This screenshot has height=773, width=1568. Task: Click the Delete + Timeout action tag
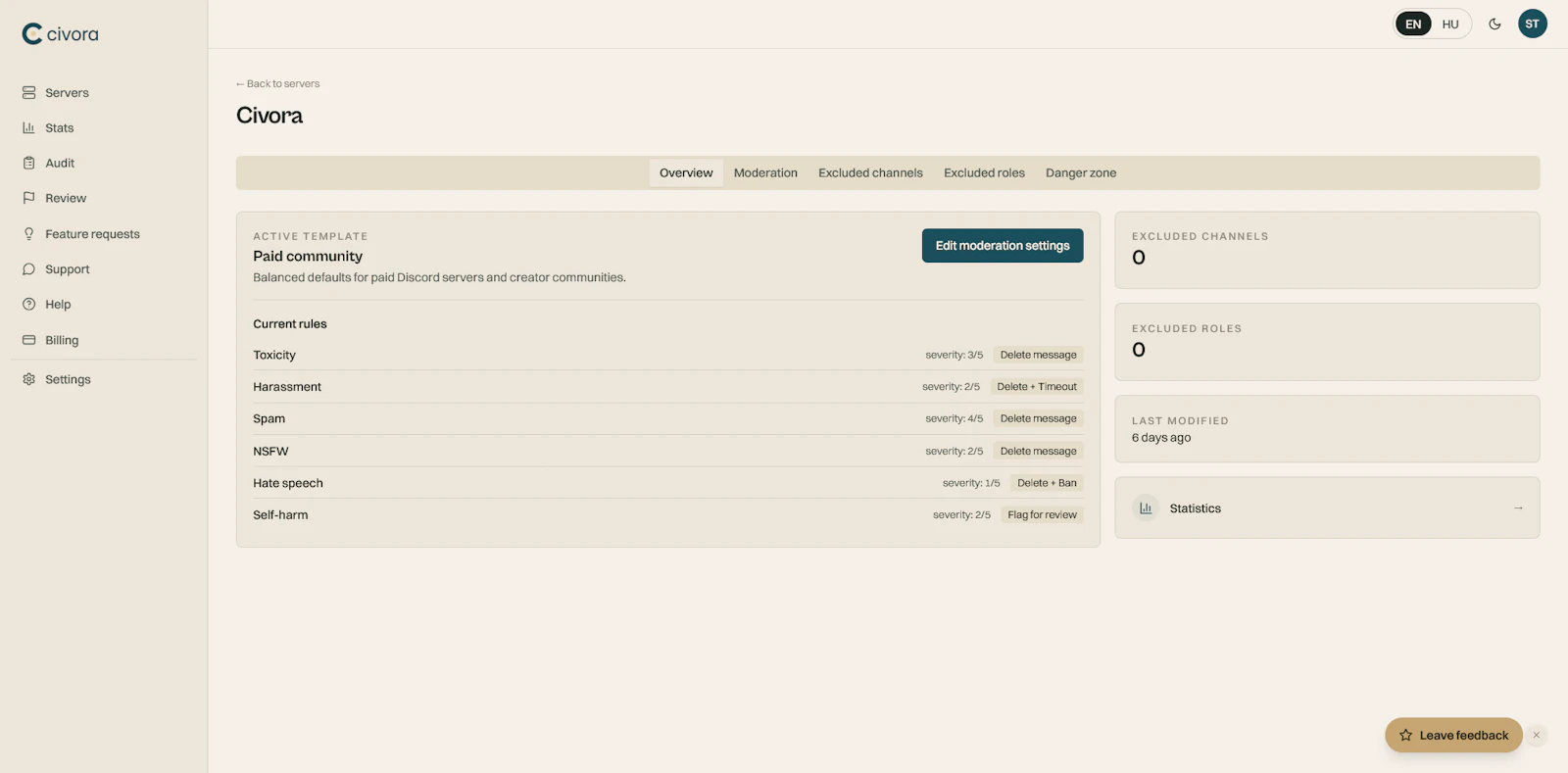tap(1037, 387)
